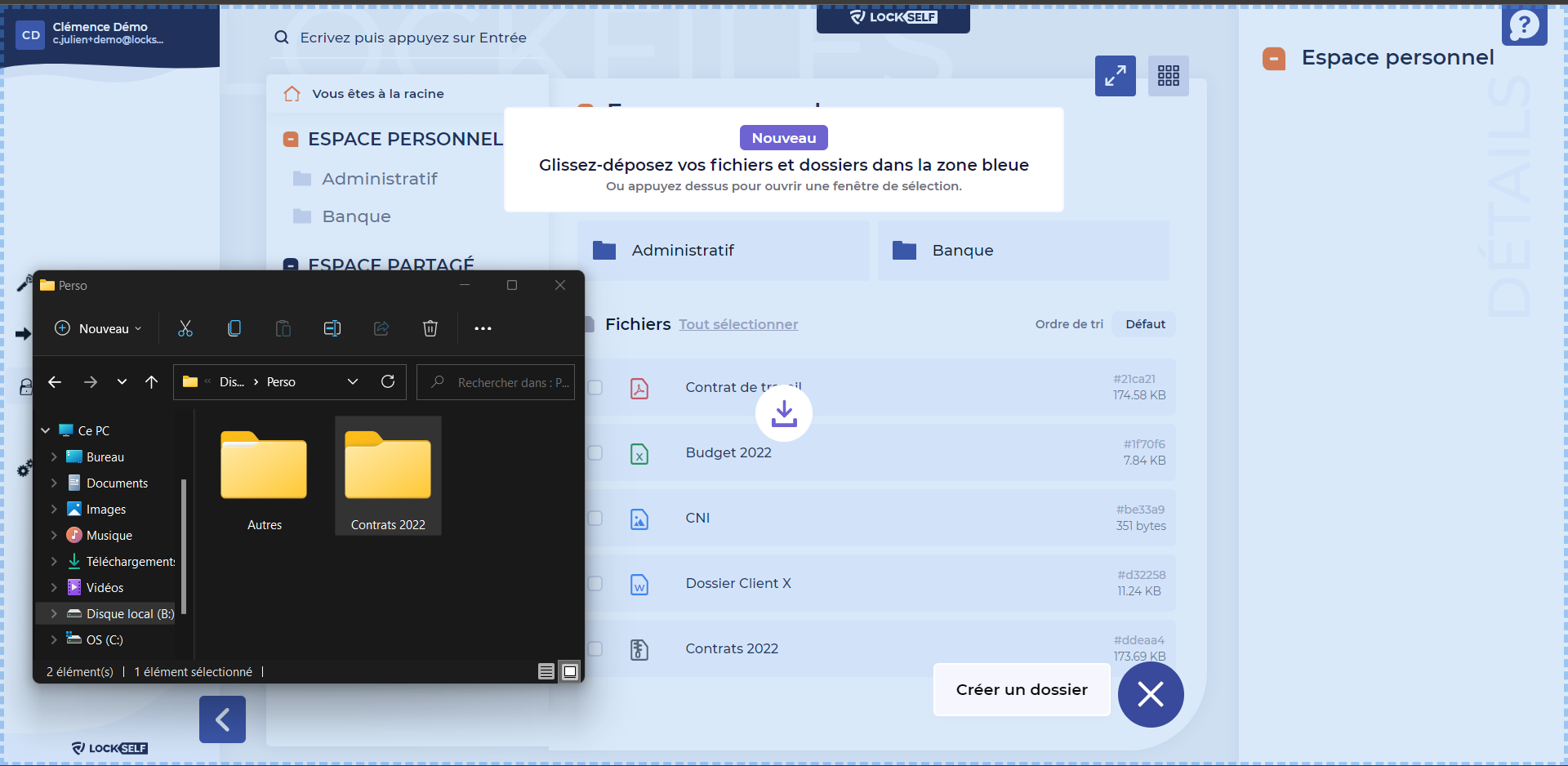Select the Dossier Client X checkbox
This screenshot has width=1568, height=766.
point(595,583)
